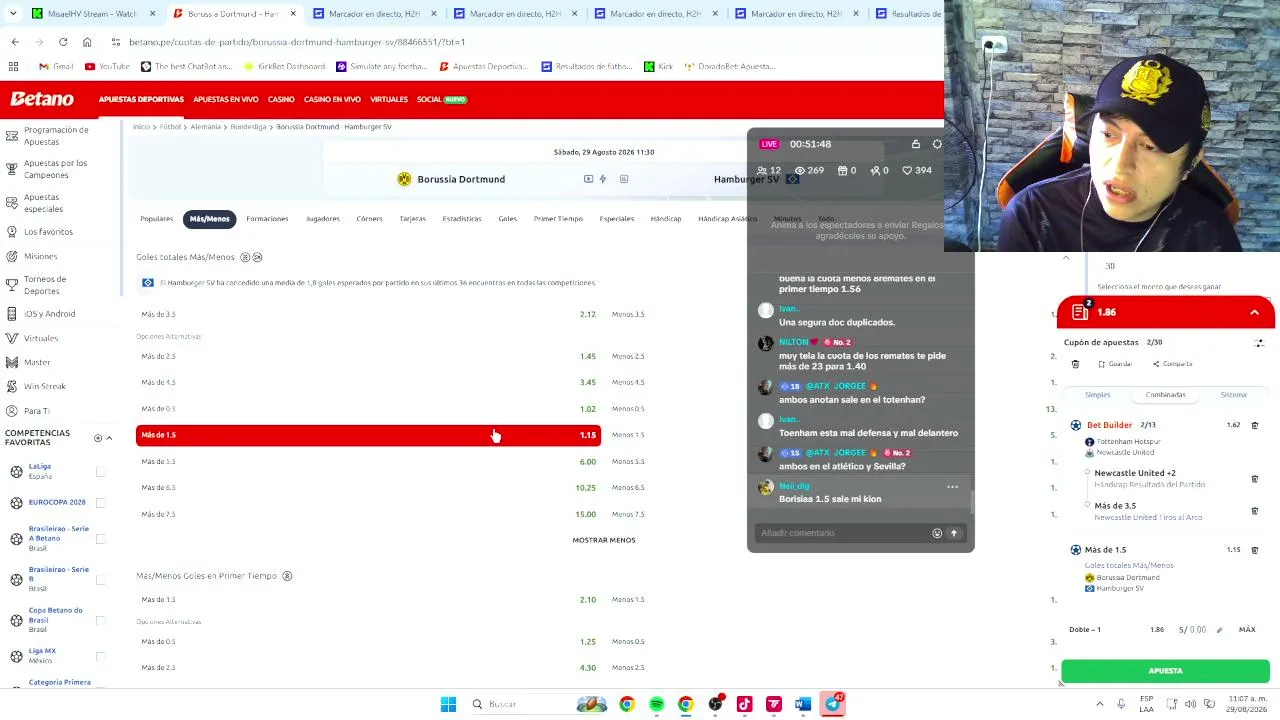Toggle LaLiga favorite checkbox
The image size is (1280, 720).
pyautogui.click(x=100, y=471)
